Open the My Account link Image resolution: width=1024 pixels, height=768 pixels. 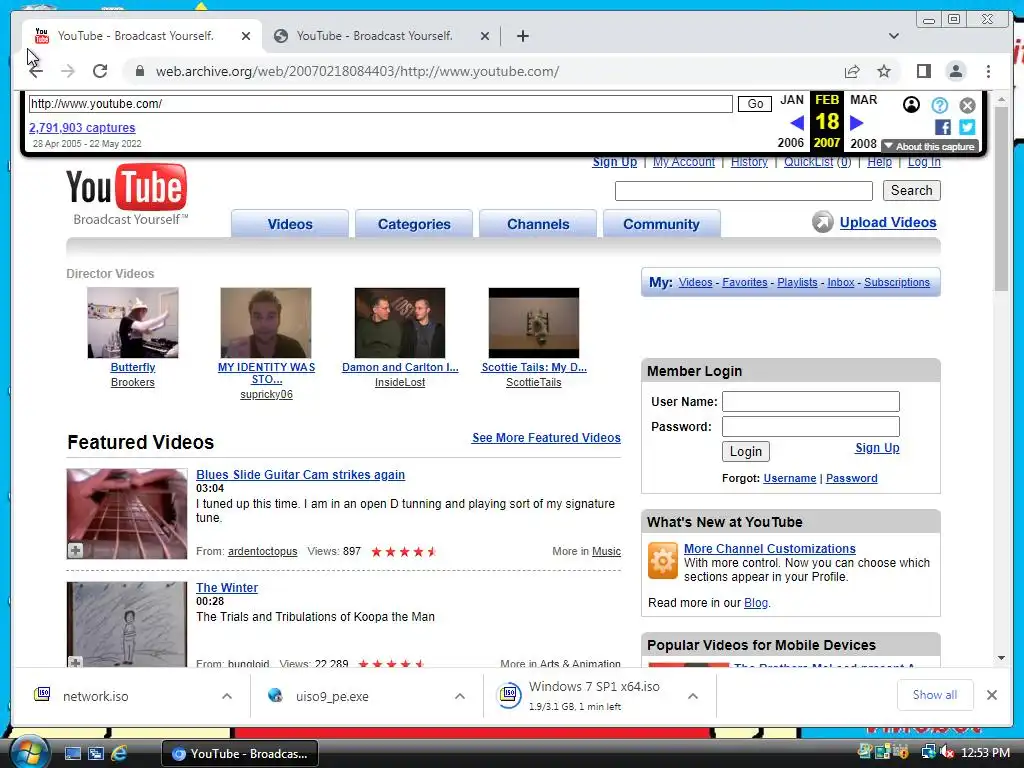click(684, 161)
